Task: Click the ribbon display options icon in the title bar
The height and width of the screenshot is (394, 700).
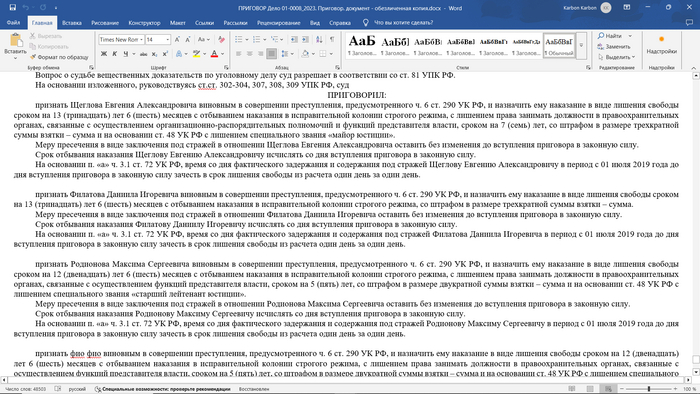Action: 627,8
